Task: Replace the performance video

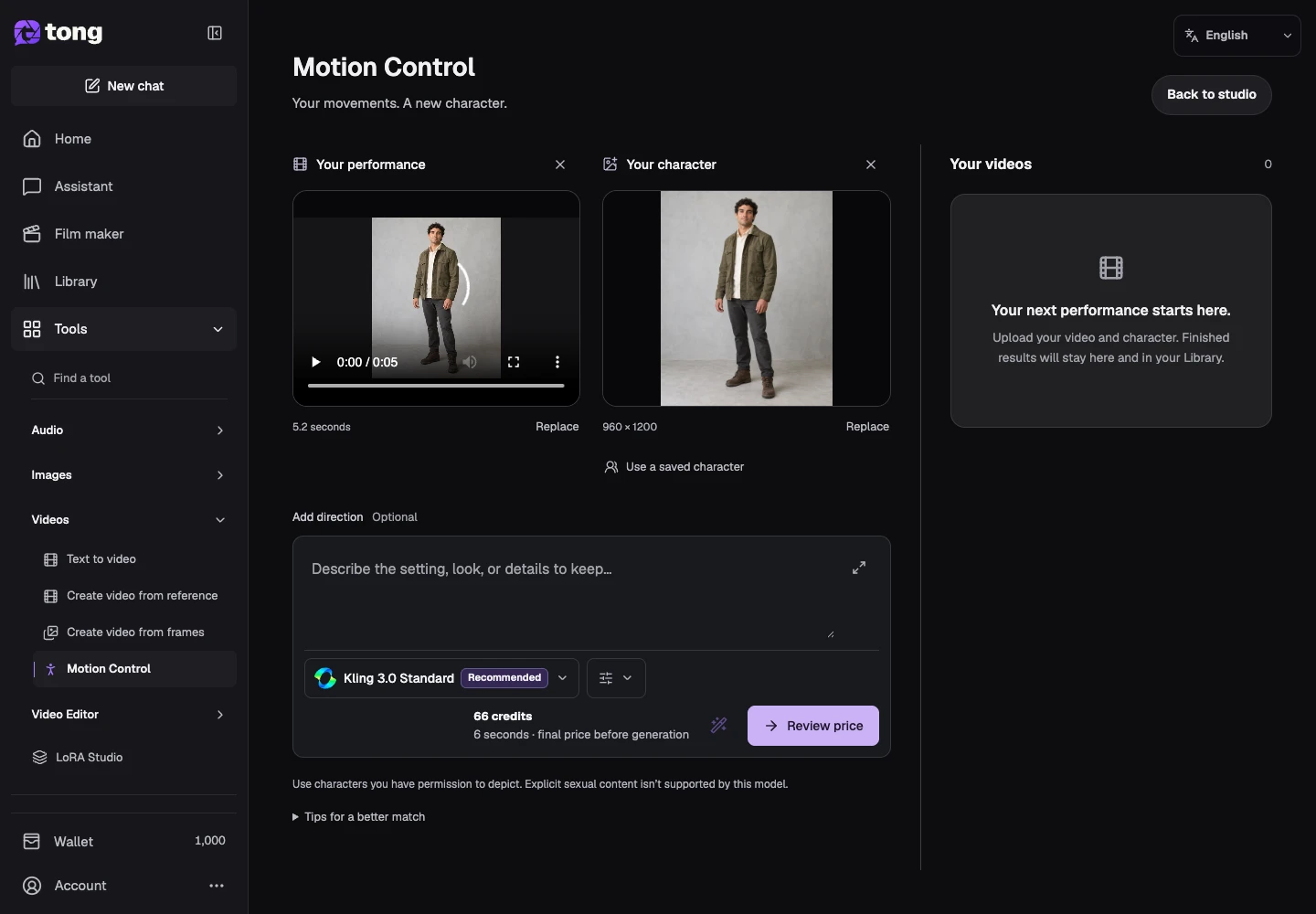Action: (x=557, y=427)
